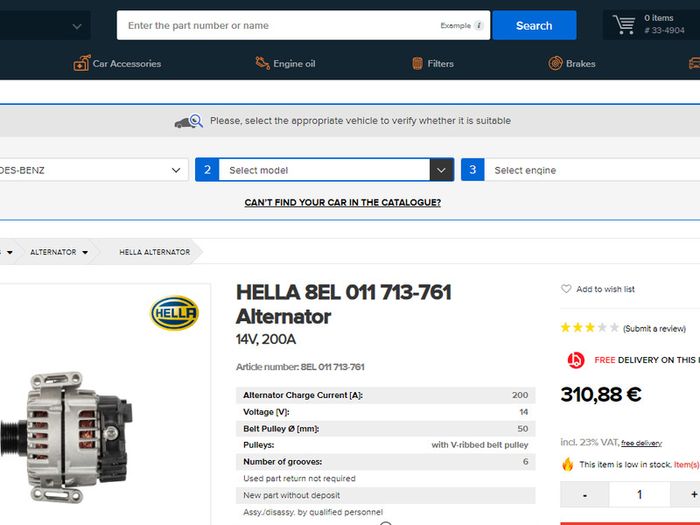Screen dimensions: 700x525
Task: Open the Engine oil category
Action: [285, 63]
